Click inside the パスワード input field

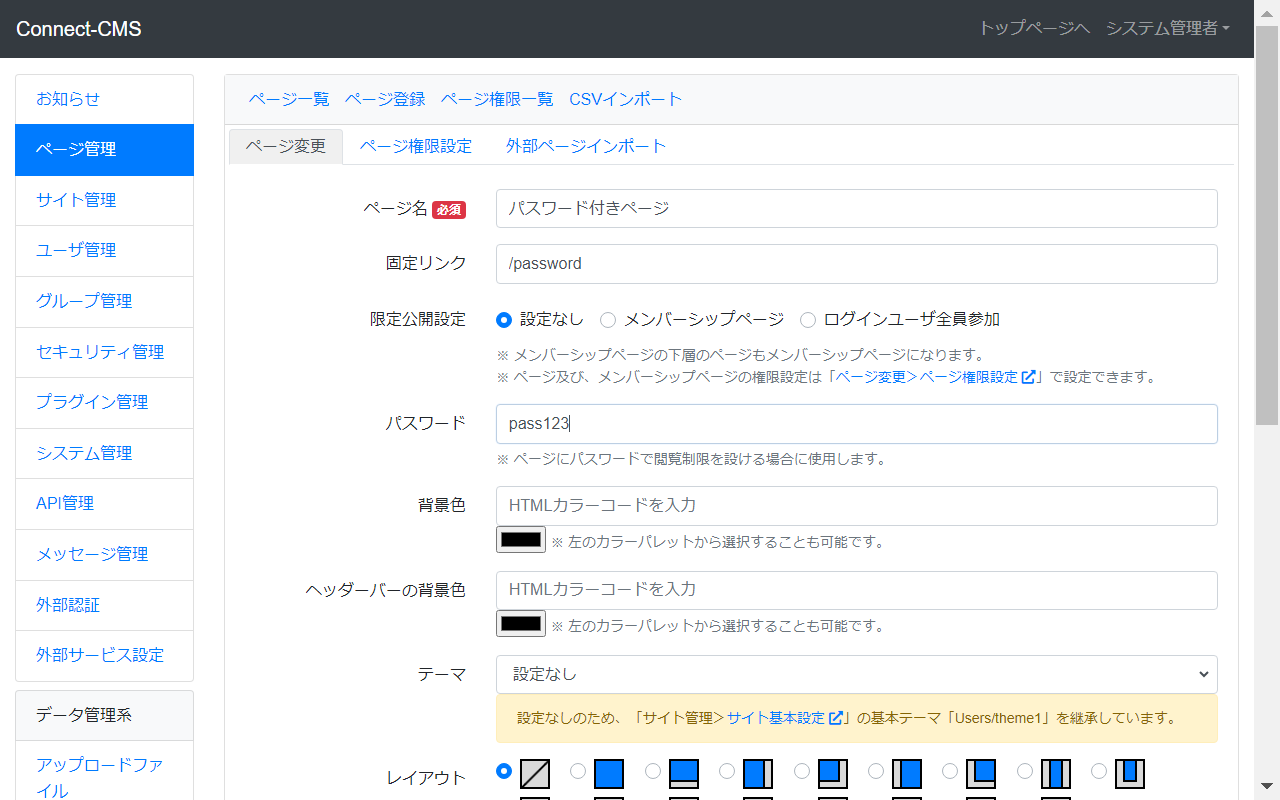point(856,423)
